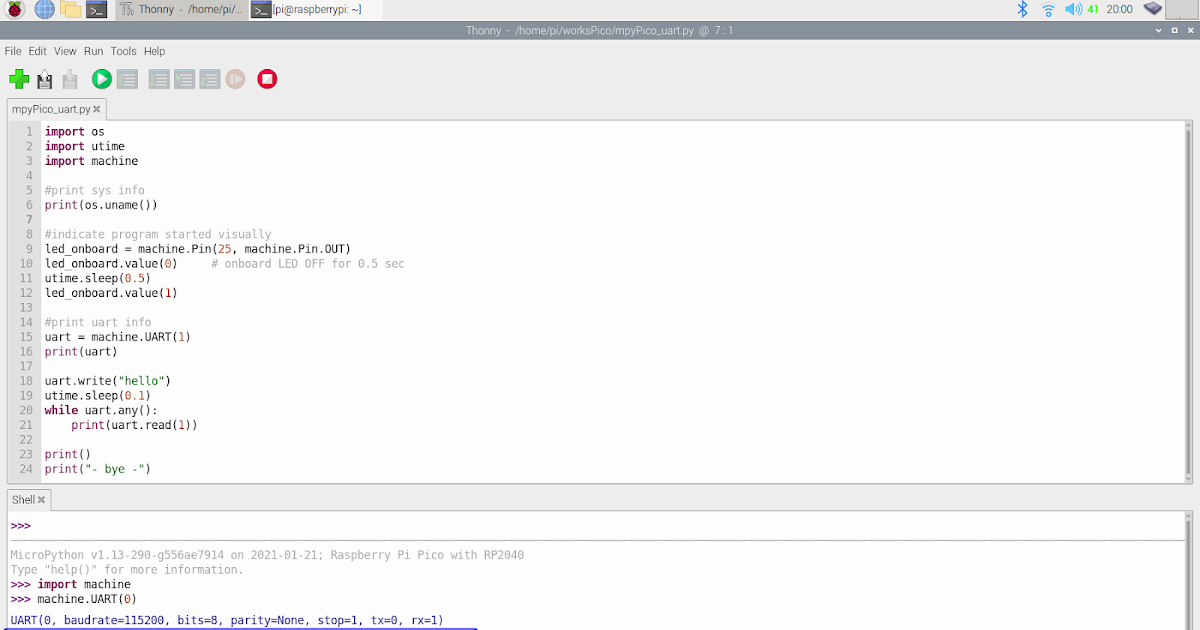
Task: Mute the system volume icon
Action: [1073, 9]
